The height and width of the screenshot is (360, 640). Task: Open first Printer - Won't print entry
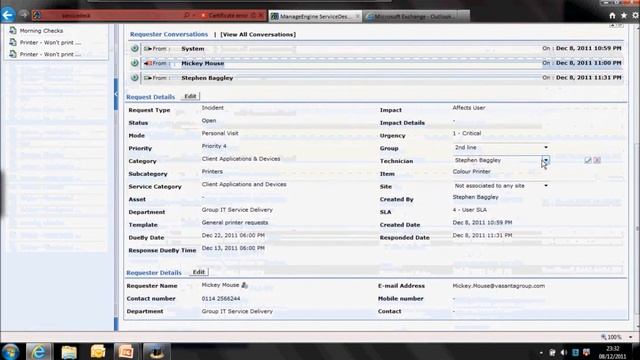tap(50, 42)
